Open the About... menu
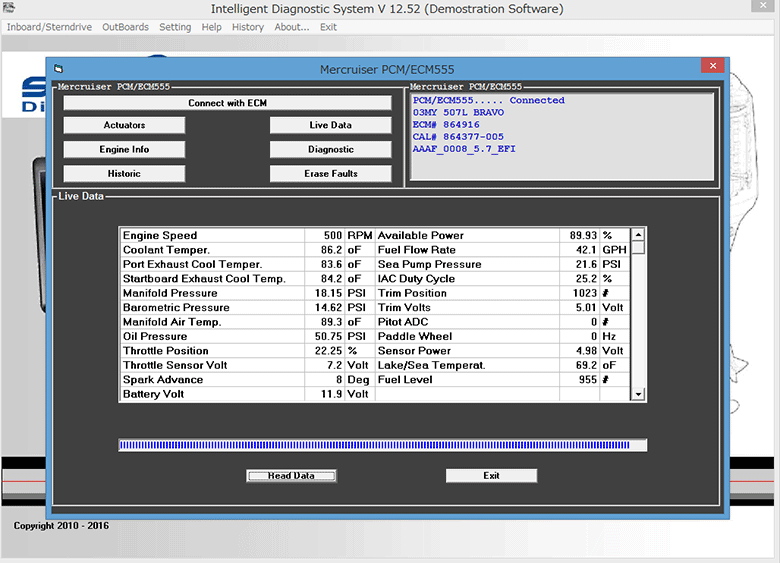Screen dimensions: 780x563 [292, 27]
